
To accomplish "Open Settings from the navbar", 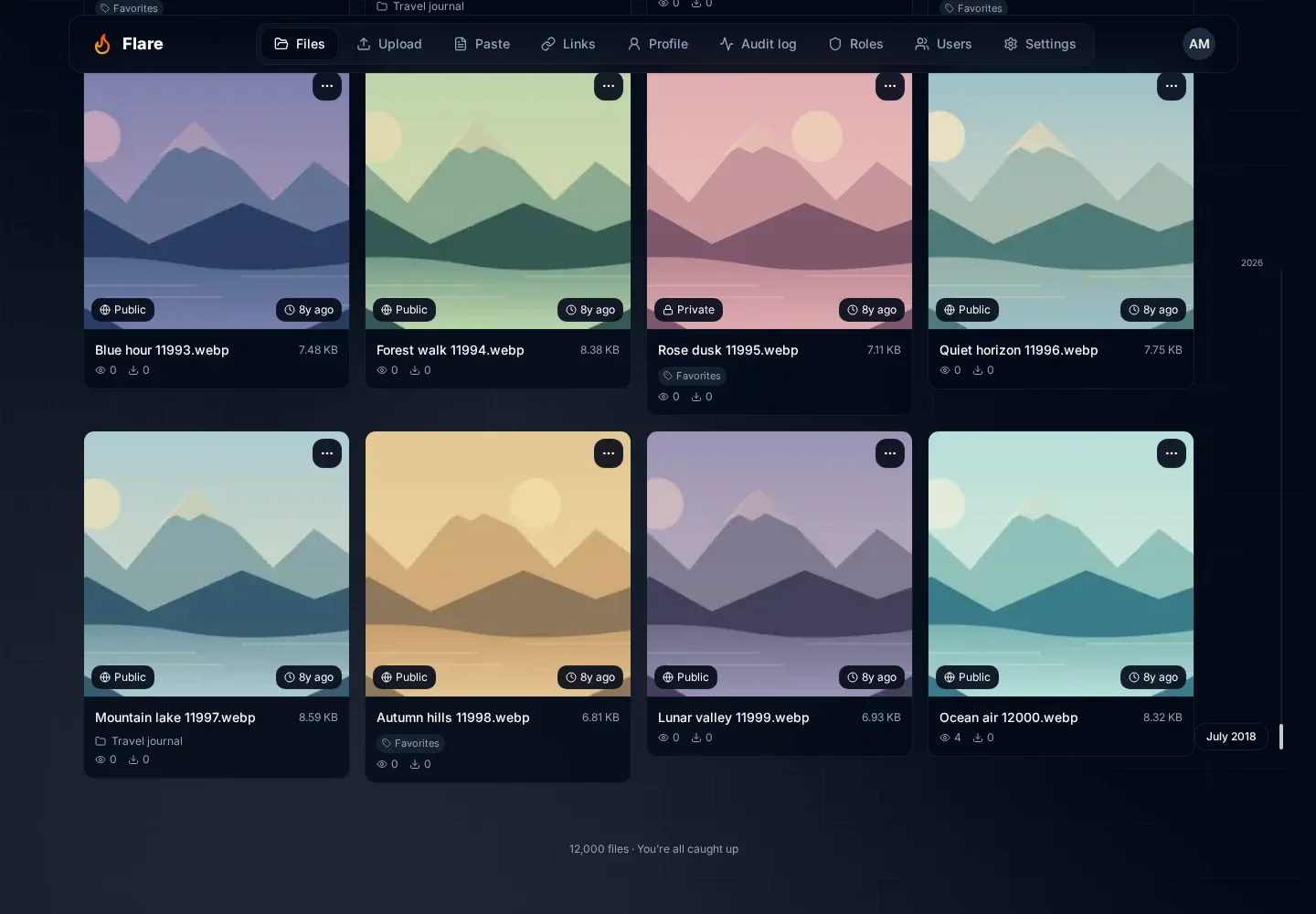I will coord(1040,44).
